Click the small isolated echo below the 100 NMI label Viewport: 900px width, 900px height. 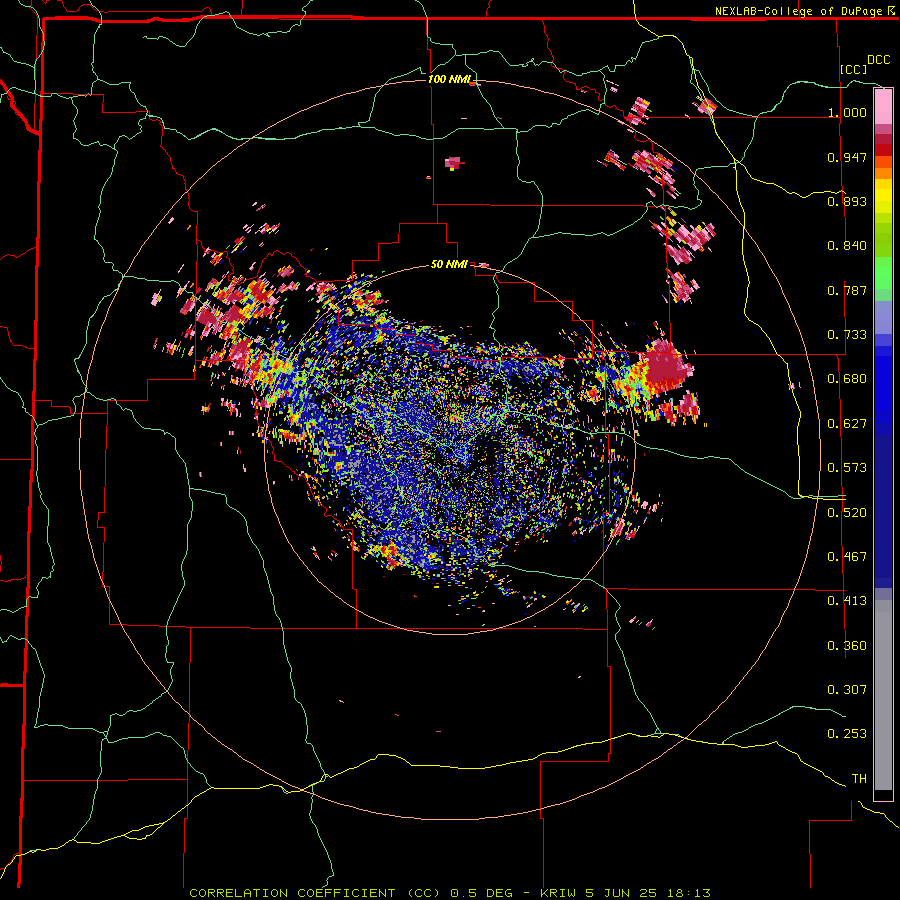point(453,163)
